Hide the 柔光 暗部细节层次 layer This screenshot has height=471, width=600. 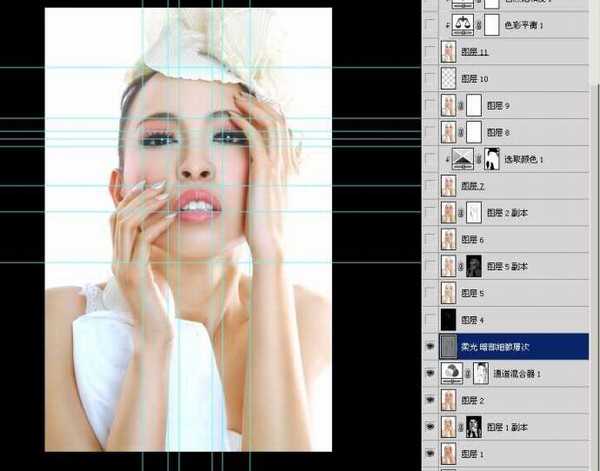pos(430,347)
